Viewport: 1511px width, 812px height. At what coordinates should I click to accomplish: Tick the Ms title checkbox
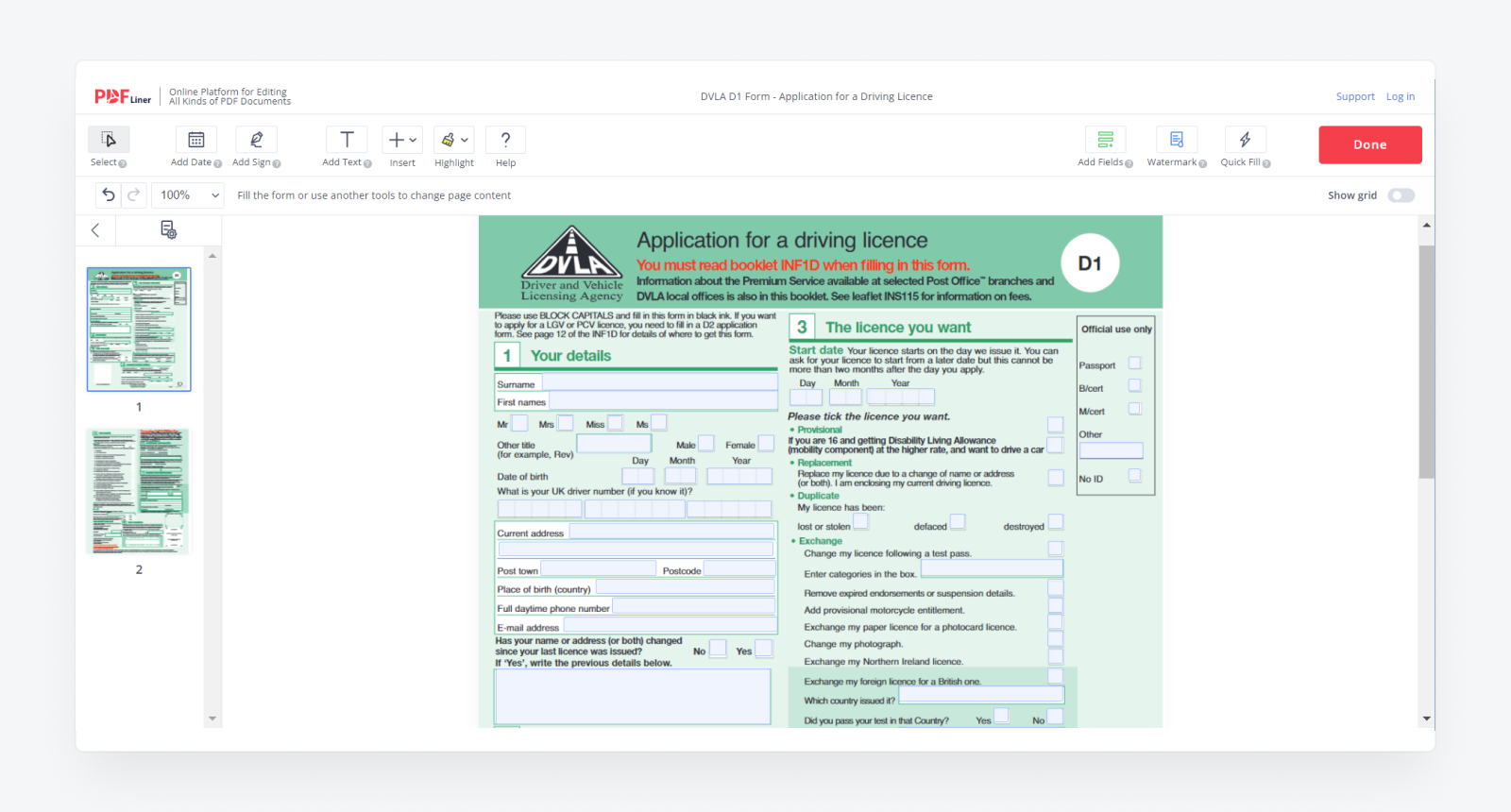coord(659,423)
